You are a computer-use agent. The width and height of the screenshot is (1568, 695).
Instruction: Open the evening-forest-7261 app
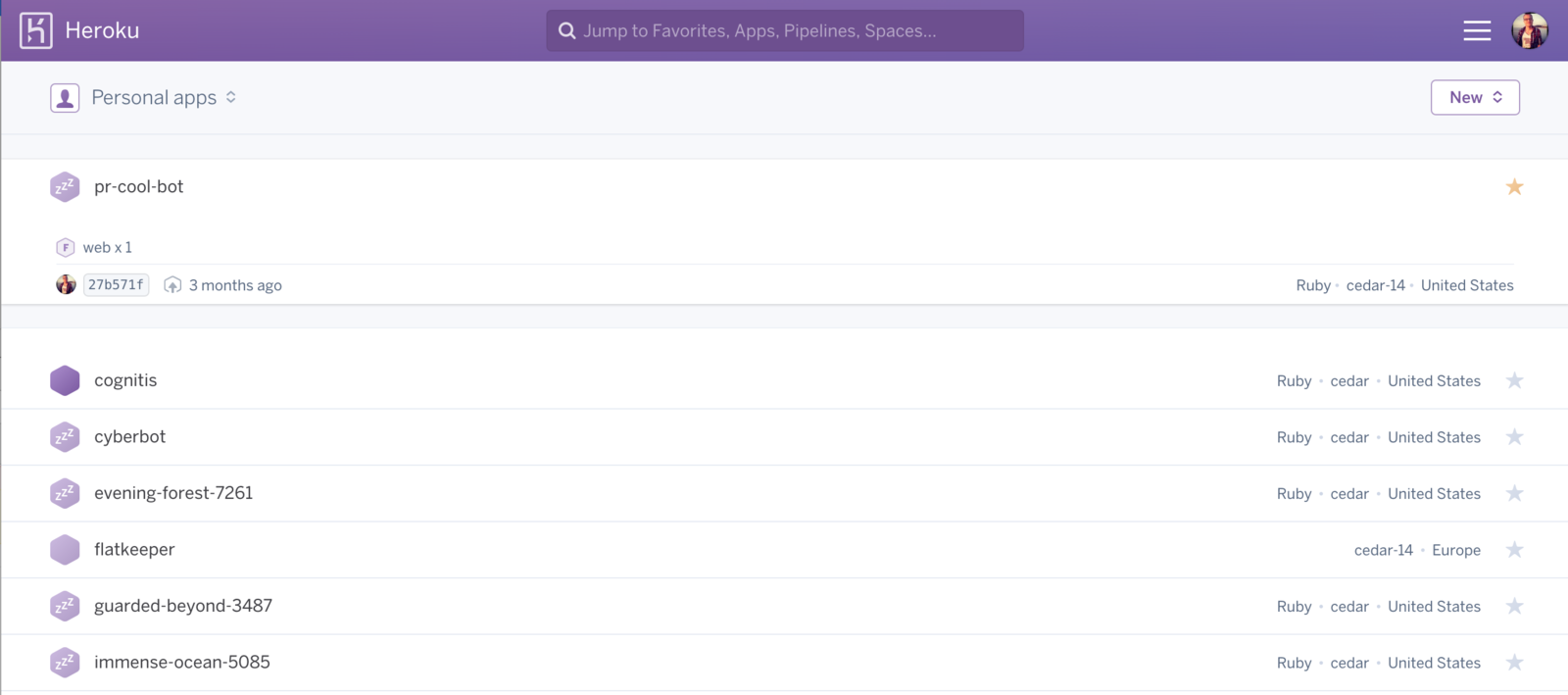pos(173,493)
